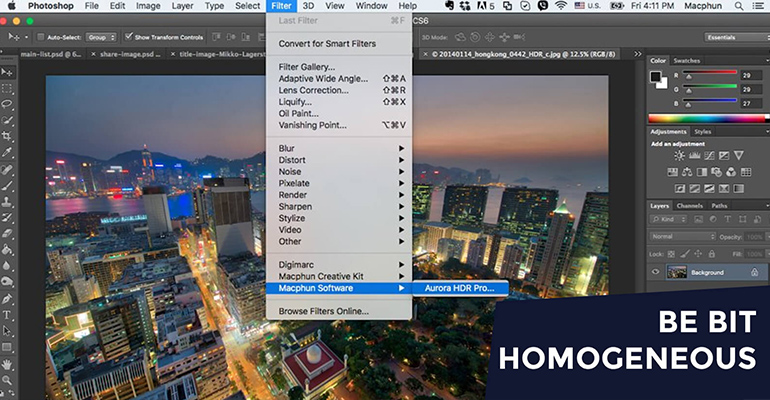Select the Lasso tool
This screenshot has width=770, height=400.
[7, 104]
